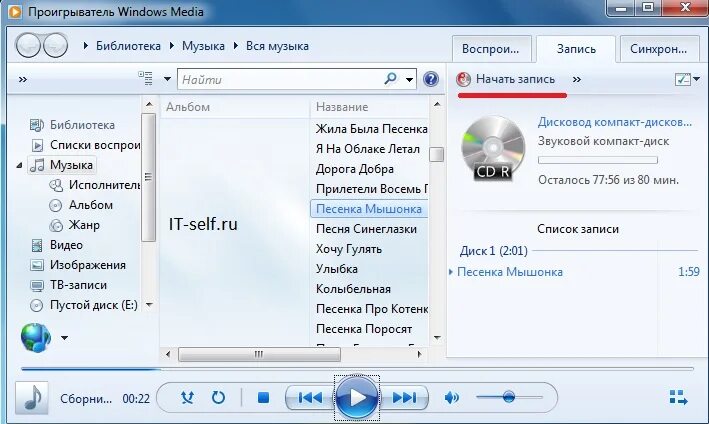The height and width of the screenshot is (424, 709).
Task: Click in the Найти search field
Action: click(280, 80)
